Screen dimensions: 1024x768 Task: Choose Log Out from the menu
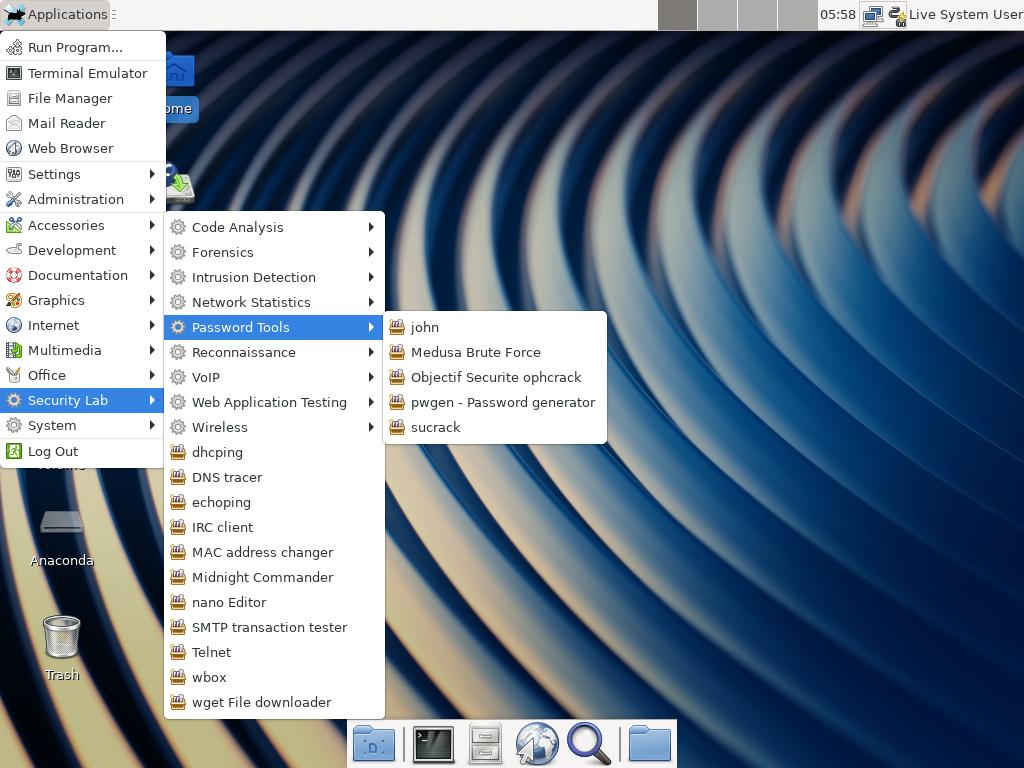tap(82, 451)
